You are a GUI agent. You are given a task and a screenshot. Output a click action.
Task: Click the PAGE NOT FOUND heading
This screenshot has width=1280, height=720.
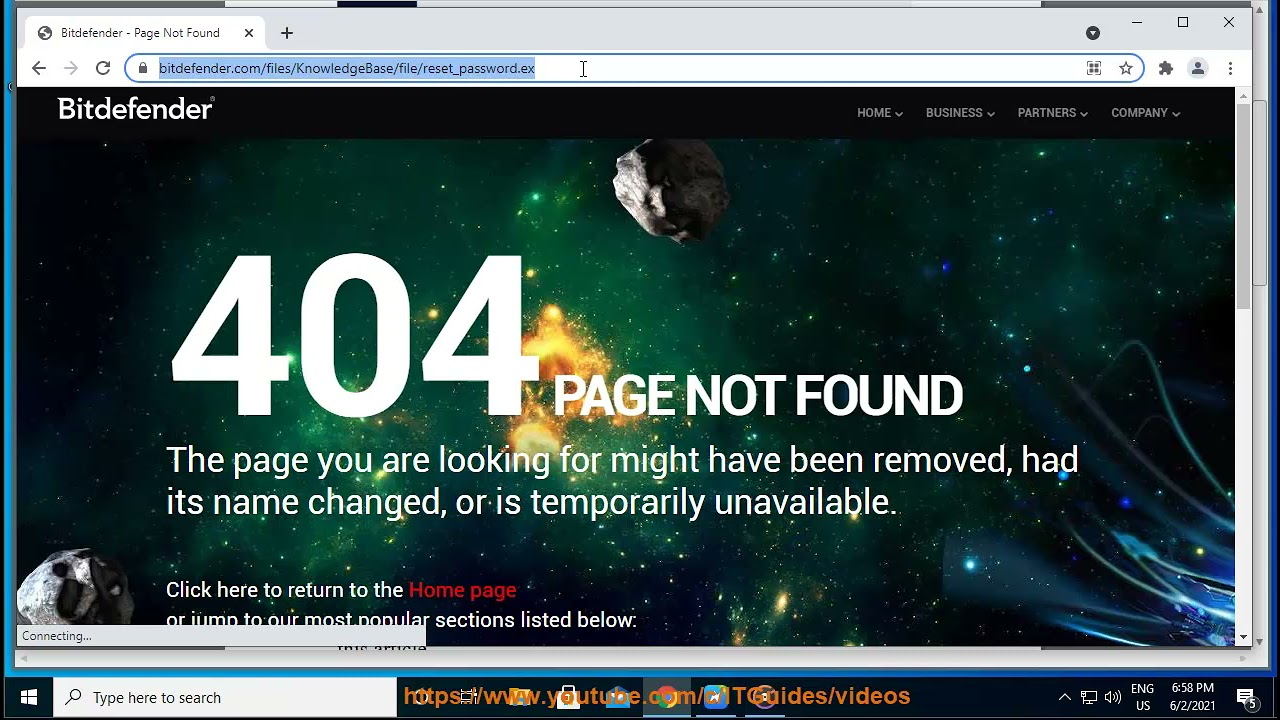click(x=758, y=396)
